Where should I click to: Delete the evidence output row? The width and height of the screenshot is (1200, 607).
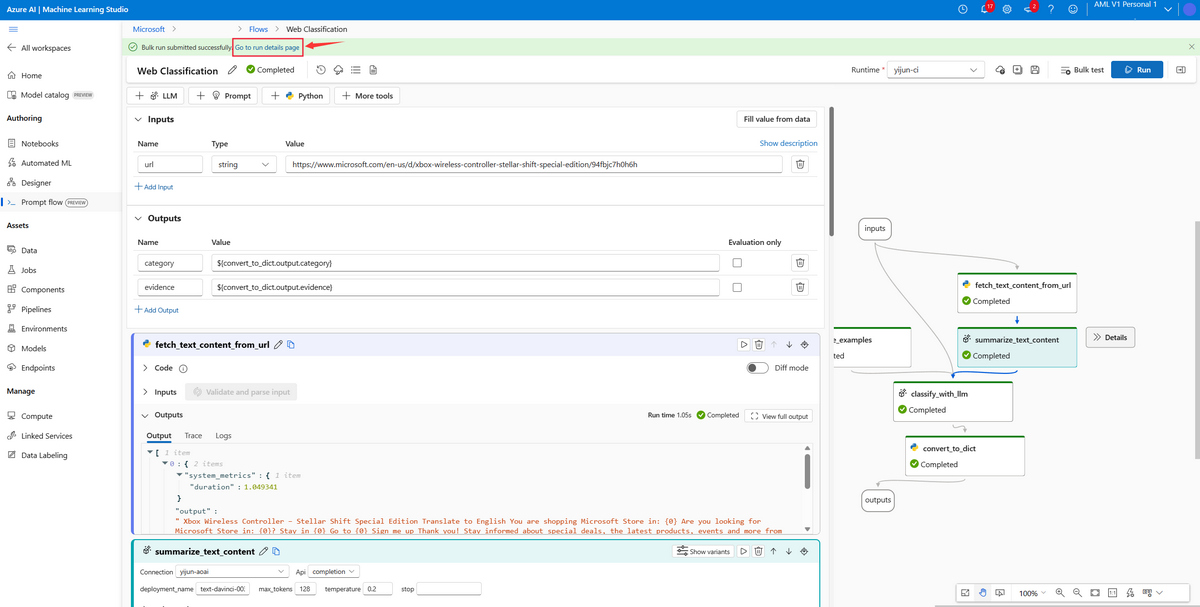pos(800,287)
